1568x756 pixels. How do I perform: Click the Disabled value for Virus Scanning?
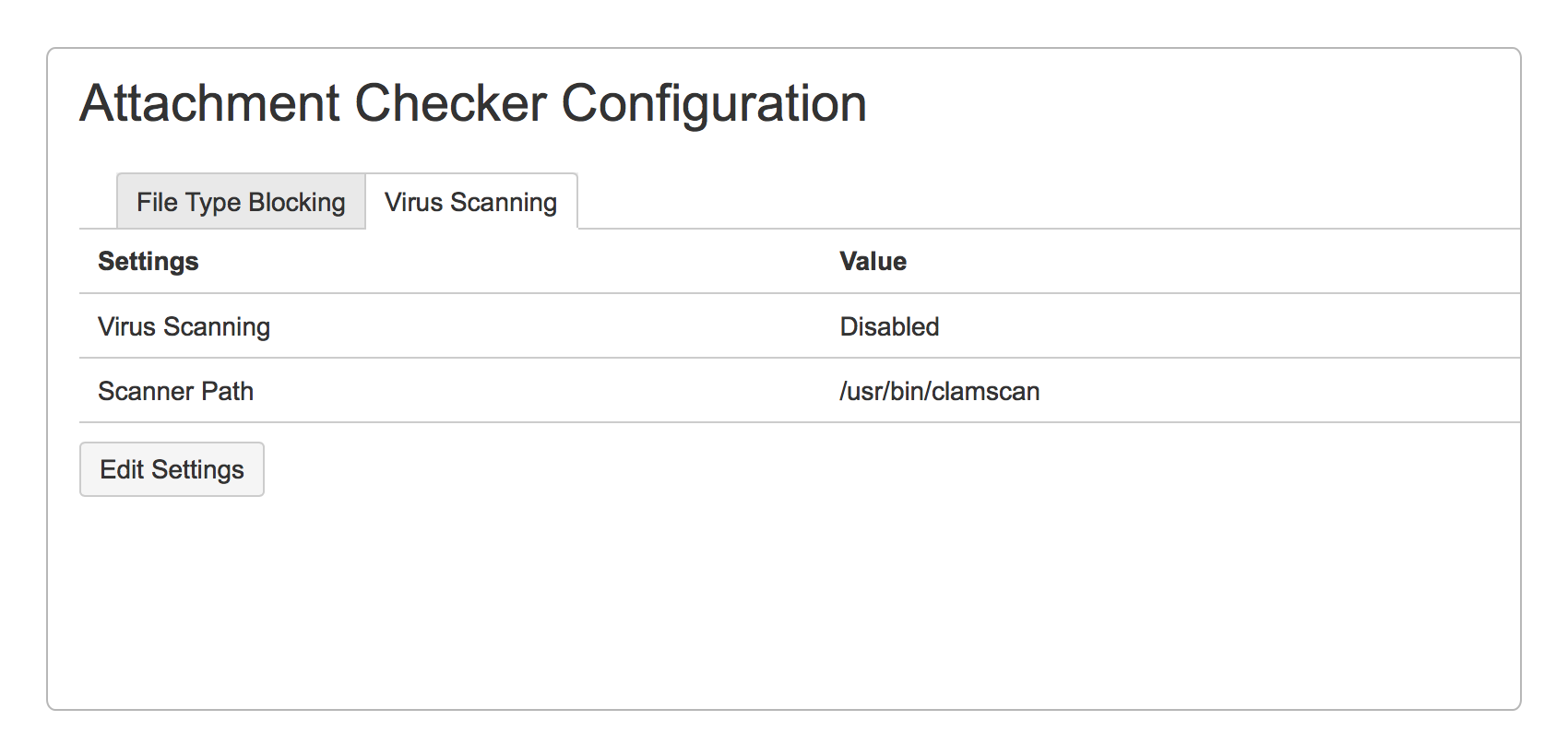point(888,325)
